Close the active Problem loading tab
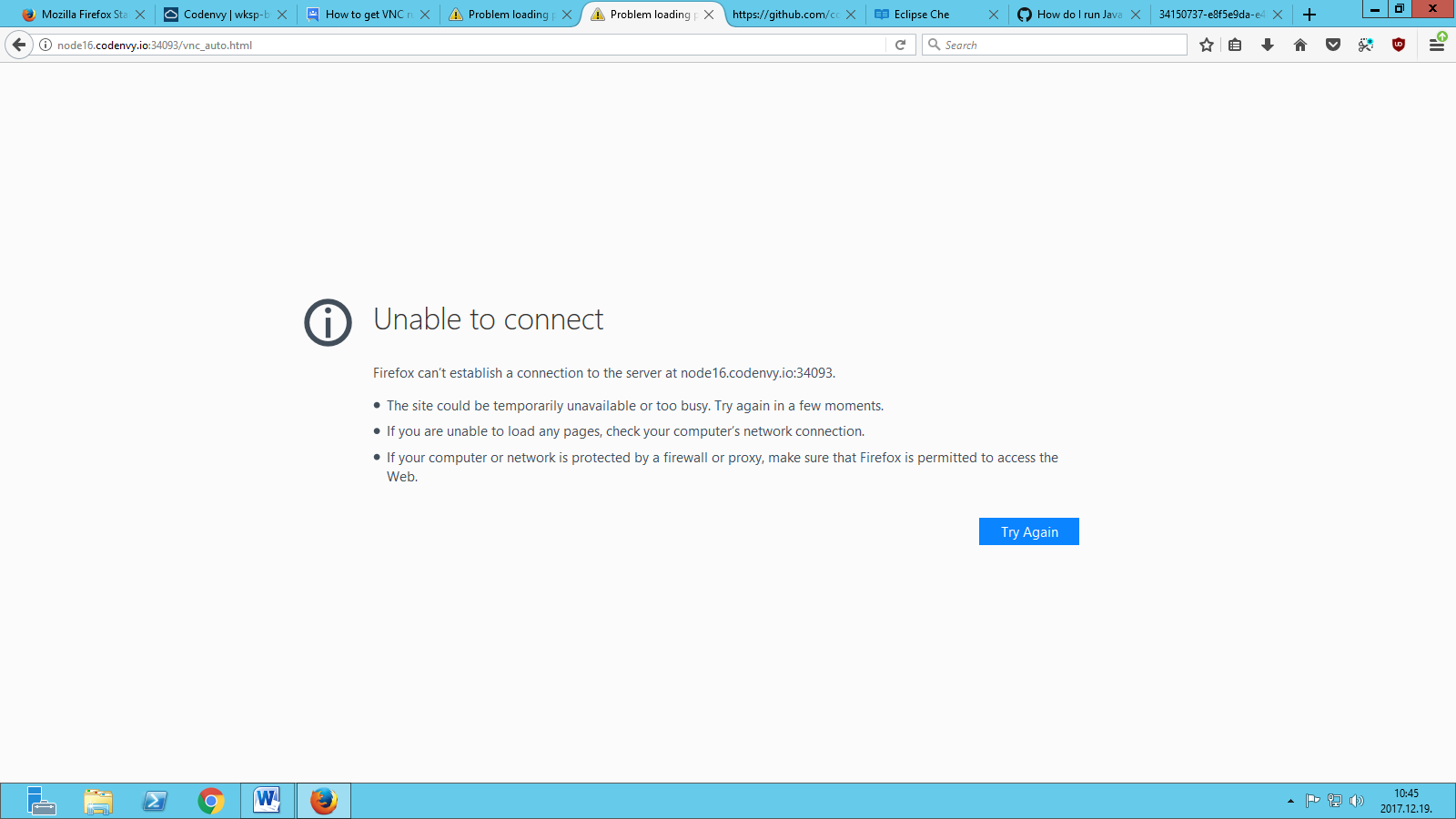 pyautogui.click(x=709, y=15)
